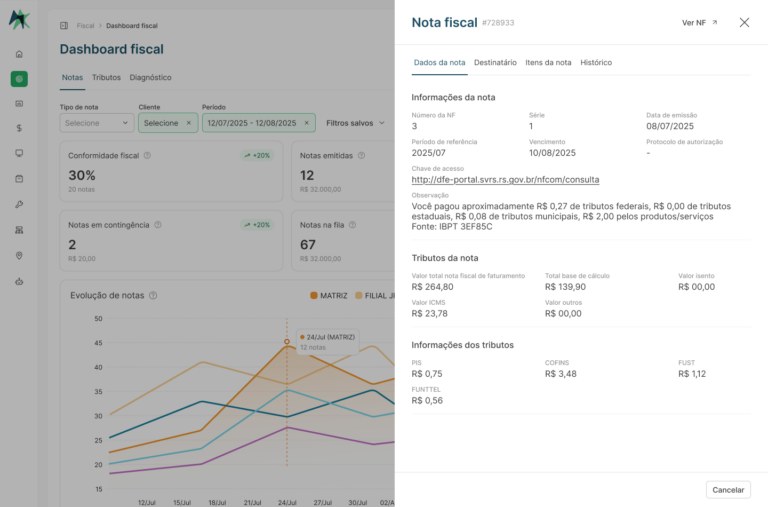This screenshot has width=768, height=507.
Task: Open the location pin sidebar icon
Action: pos(19,255)
